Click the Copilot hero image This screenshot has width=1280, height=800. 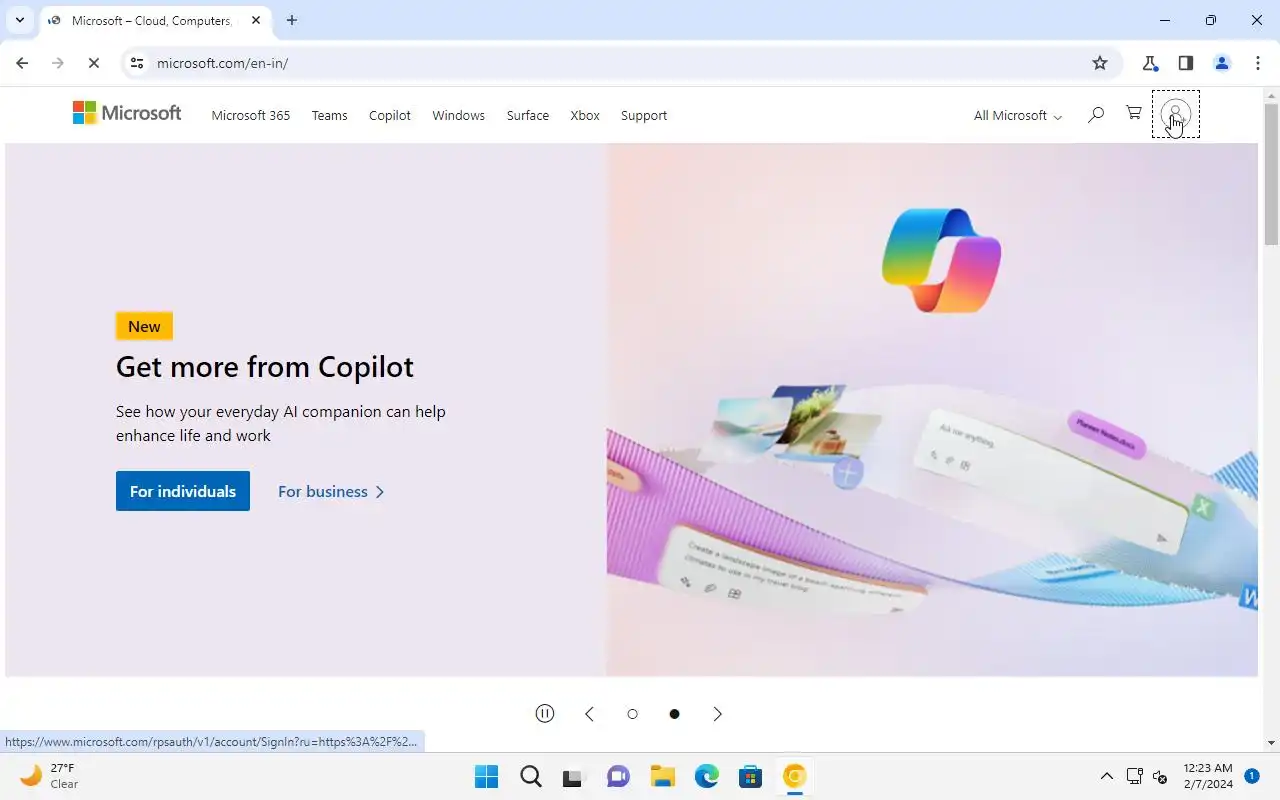pos(932,410)
